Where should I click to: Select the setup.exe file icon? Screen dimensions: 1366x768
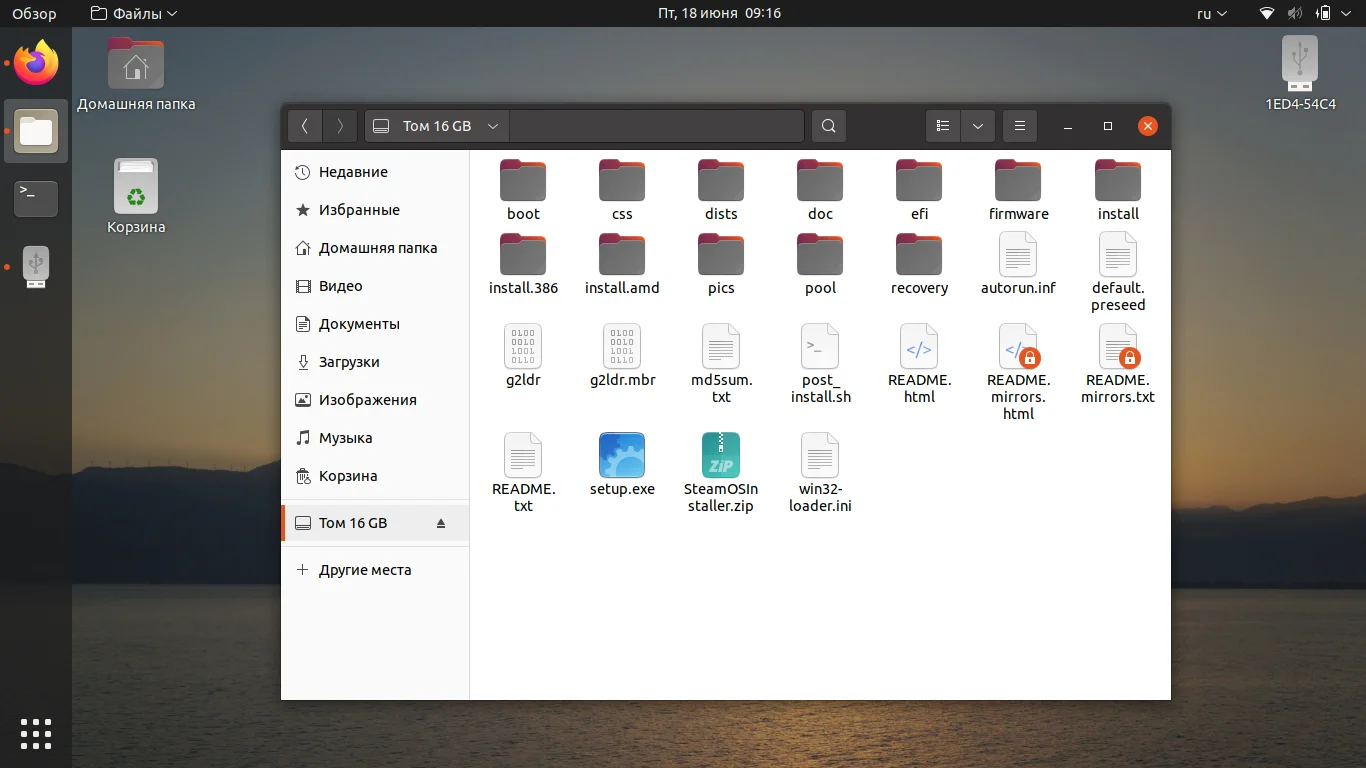(622, 456)
